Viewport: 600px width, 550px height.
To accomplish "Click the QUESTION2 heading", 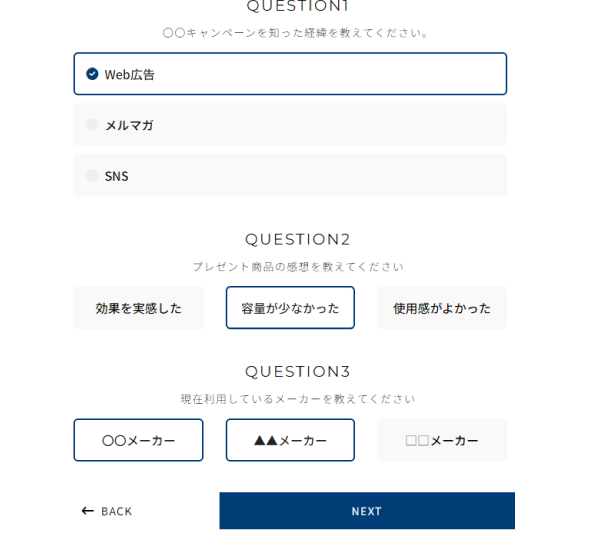I will [297, 240].
